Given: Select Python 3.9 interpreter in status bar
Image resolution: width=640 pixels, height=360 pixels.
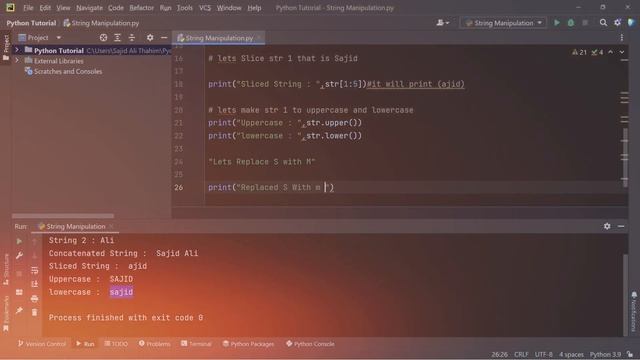Looking at the screenshot, I should [x=605, y=355].
